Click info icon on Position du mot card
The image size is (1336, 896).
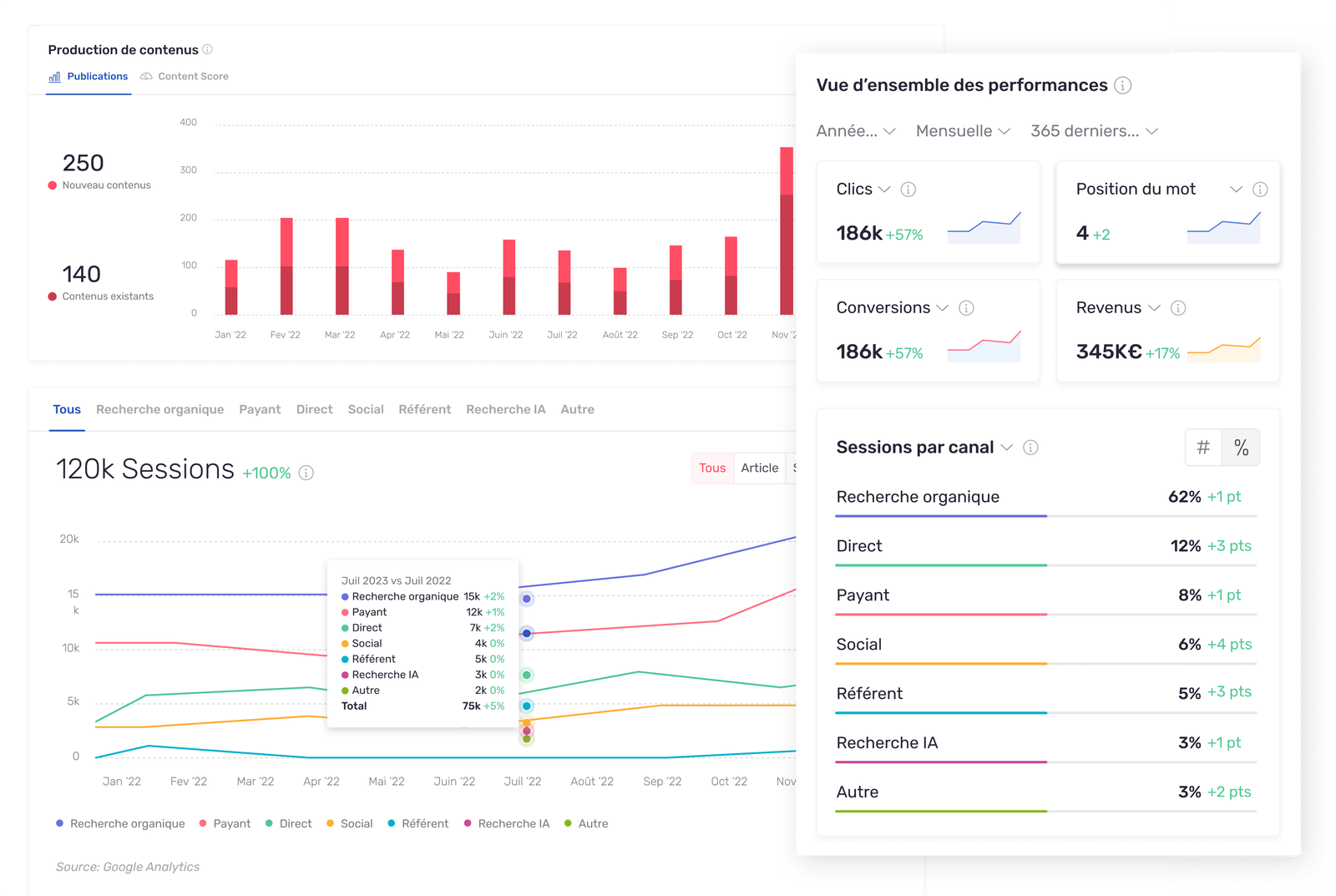(1261, 190)
